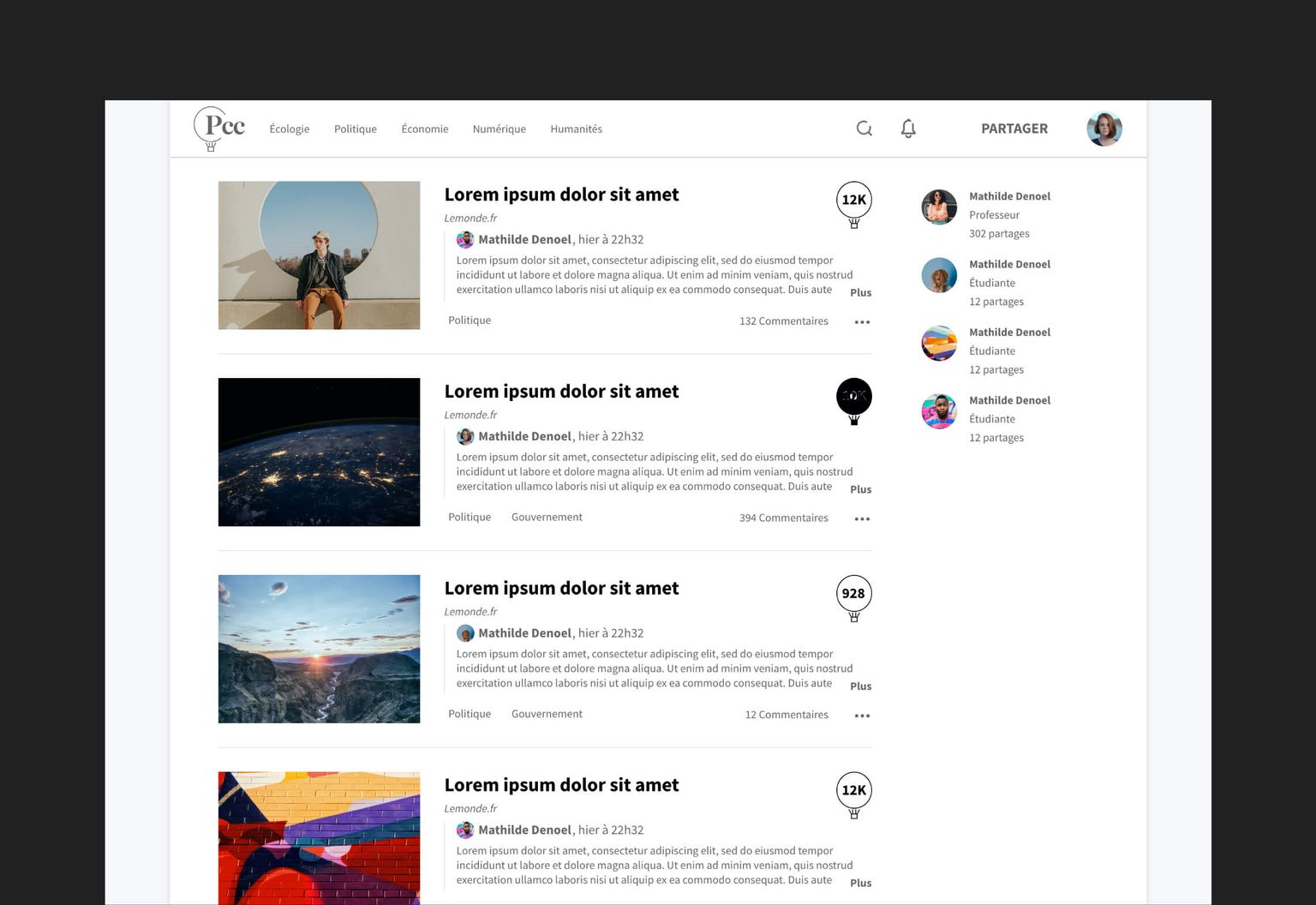Click the Politique tag under the sunset article
This screenshot has width=1316, height=905.
[x=470, y=714]
